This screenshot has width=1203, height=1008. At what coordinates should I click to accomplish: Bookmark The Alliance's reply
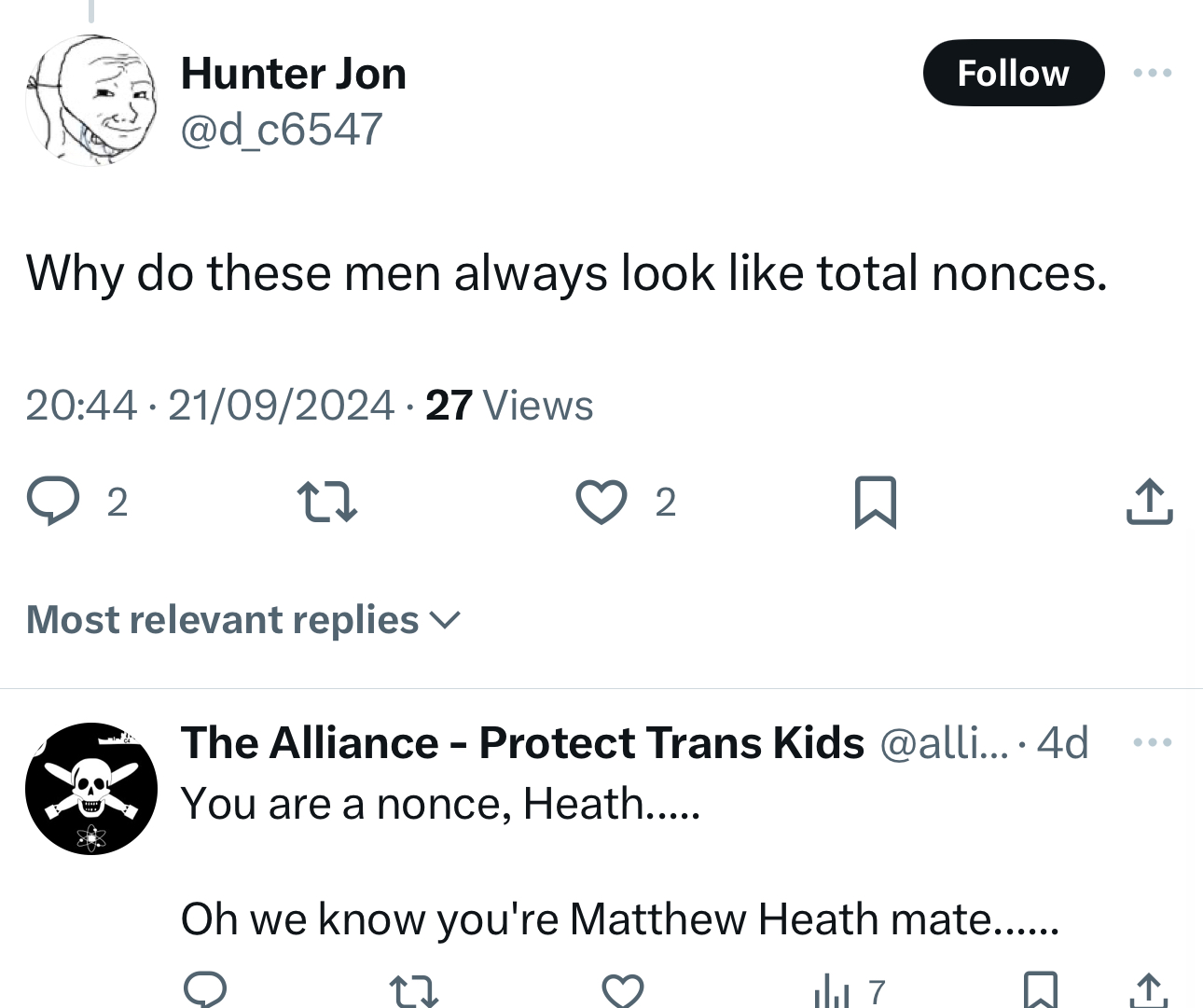[1040, 990]
